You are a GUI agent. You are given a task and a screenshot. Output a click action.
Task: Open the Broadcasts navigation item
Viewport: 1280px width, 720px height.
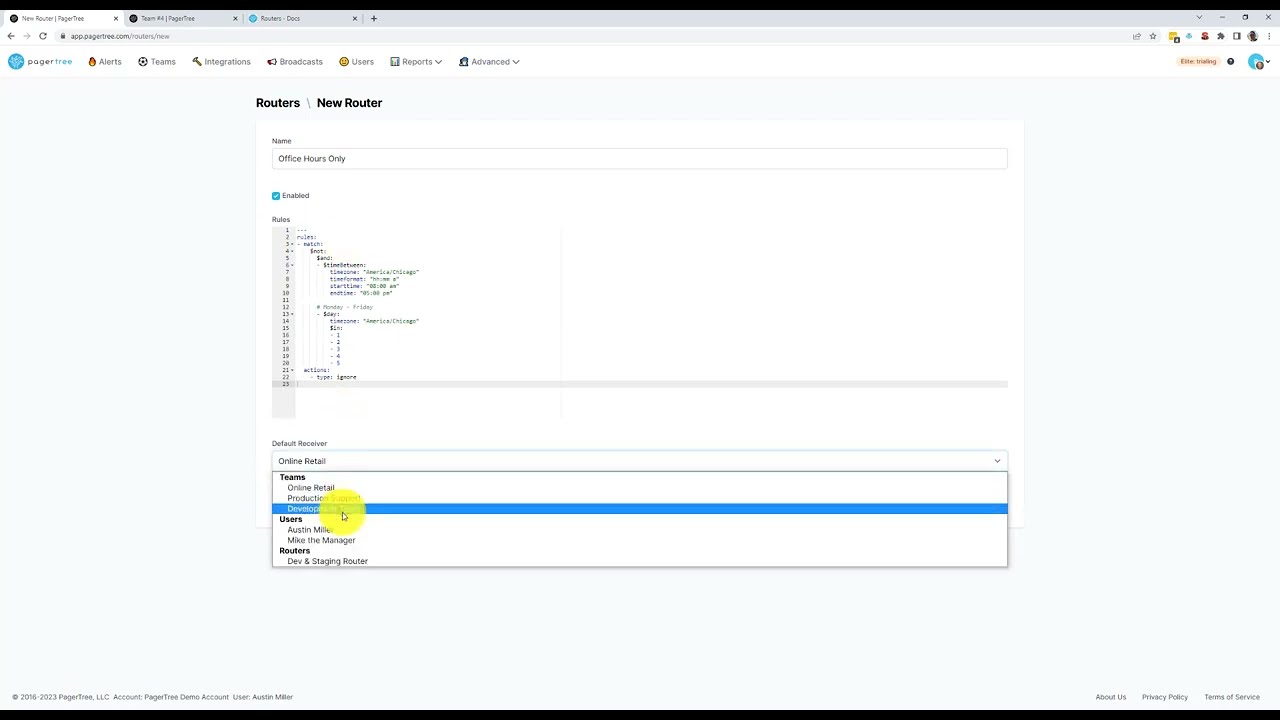[x=295, y=62]
